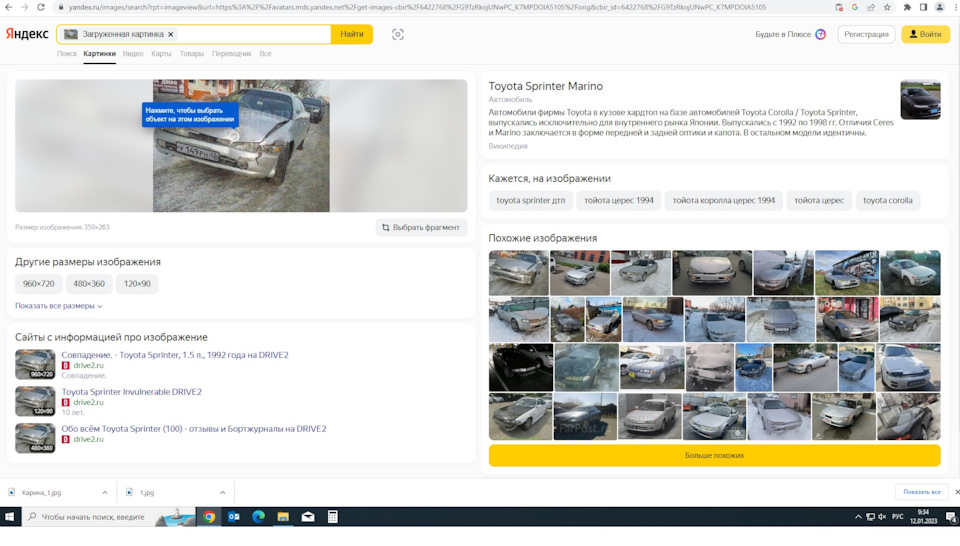The width and height of the screenshot is (960, 546).
Task: Click the Windows taskbar search box
Action: [x=108, y=517]
